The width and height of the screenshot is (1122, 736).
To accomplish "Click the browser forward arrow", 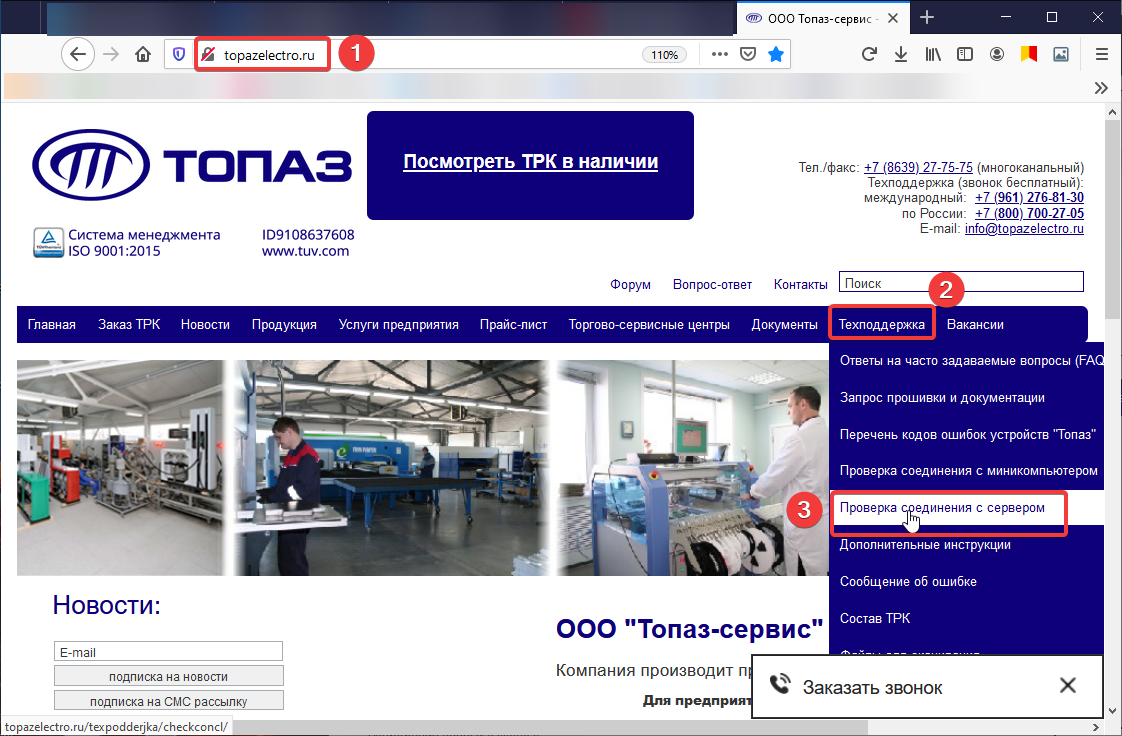I will [111, 54].
